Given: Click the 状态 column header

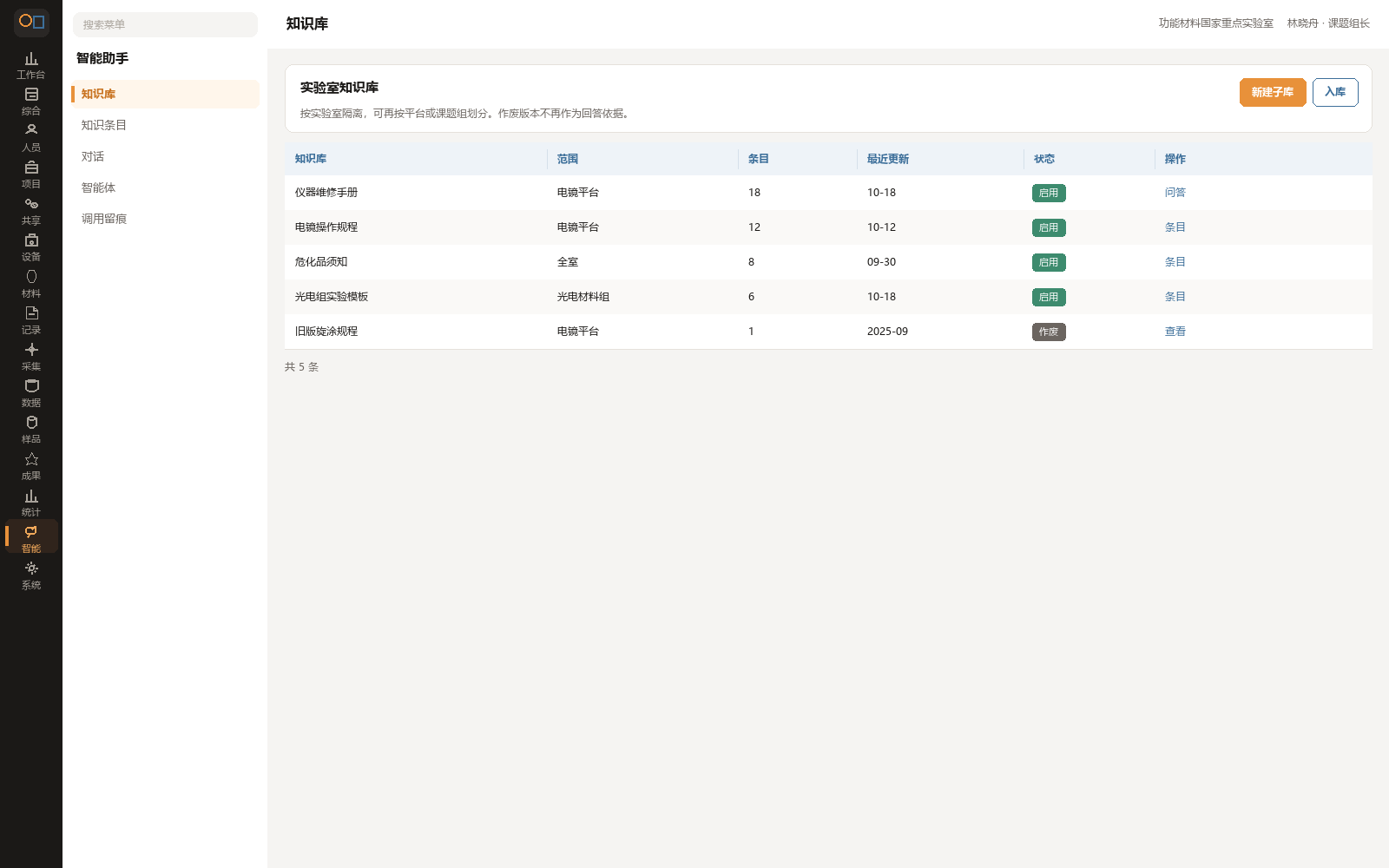Looking at the screenshot, I should [x=1044, y=159].
